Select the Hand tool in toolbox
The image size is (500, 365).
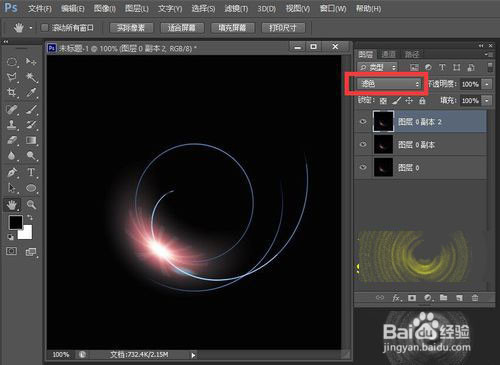(12, 205)
